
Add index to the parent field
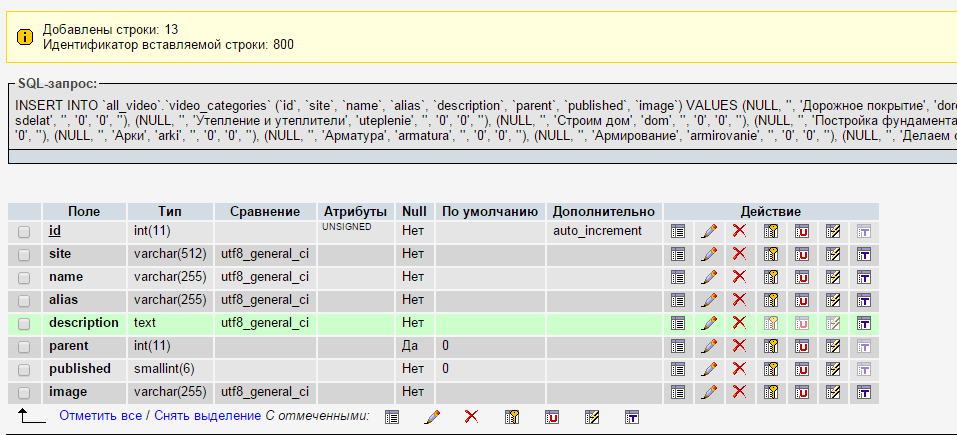click(x=832, y=347)
